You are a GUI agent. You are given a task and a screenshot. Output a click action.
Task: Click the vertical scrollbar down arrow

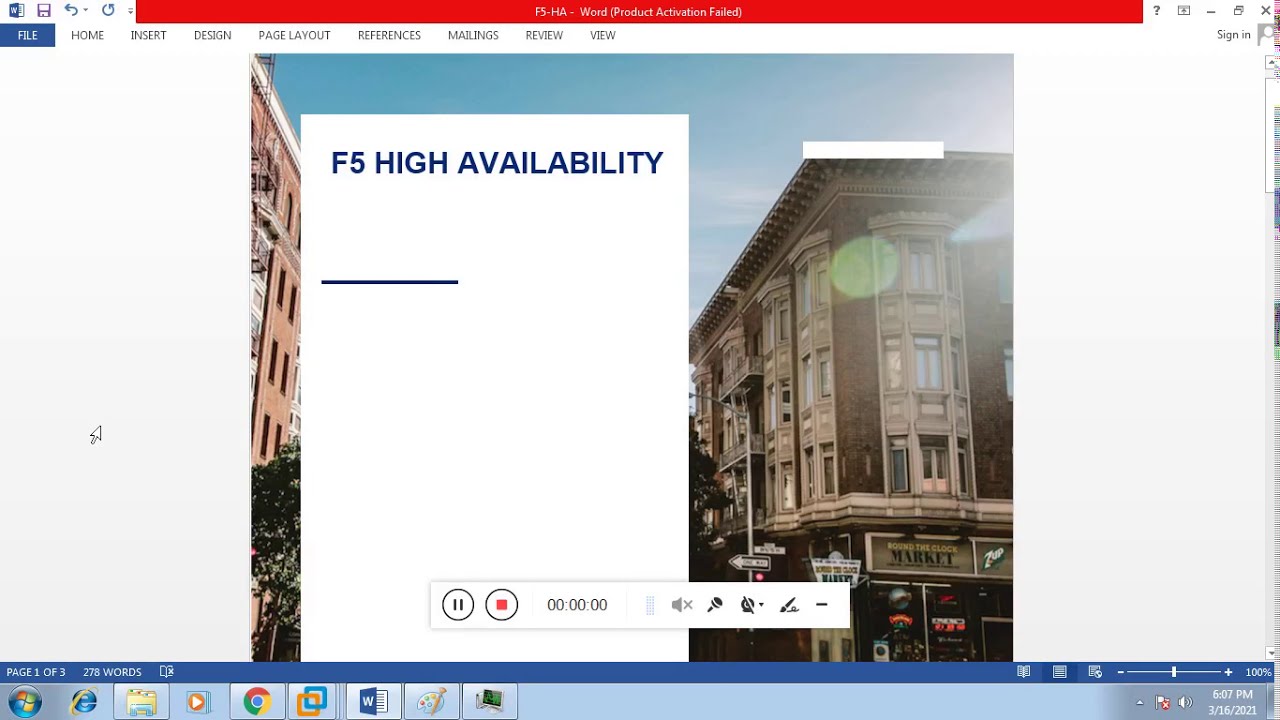coord(1273,654)
